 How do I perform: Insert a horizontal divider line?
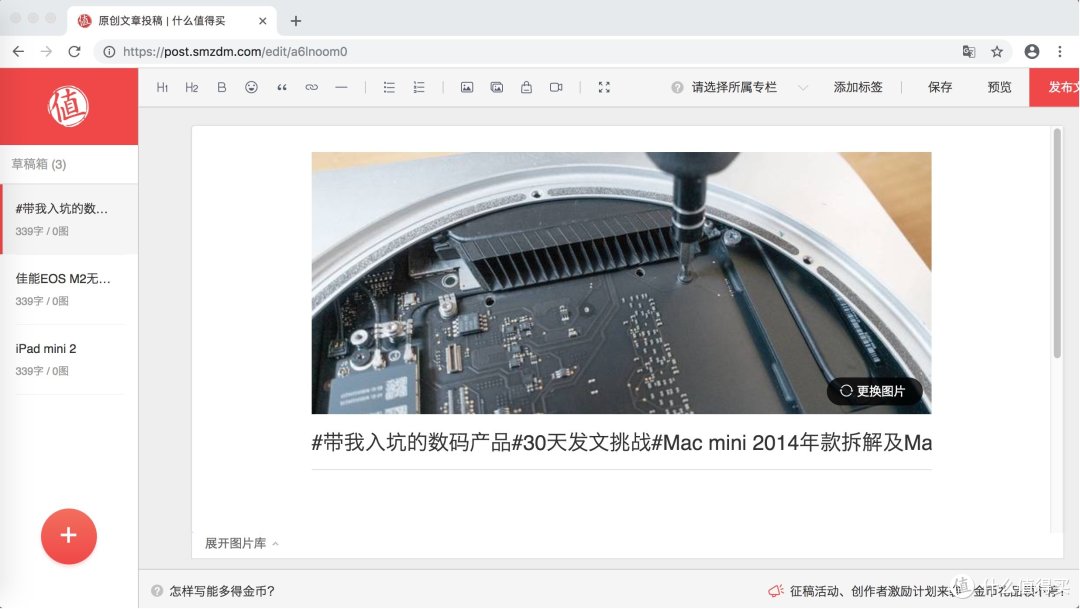click(x=341, y=87)
